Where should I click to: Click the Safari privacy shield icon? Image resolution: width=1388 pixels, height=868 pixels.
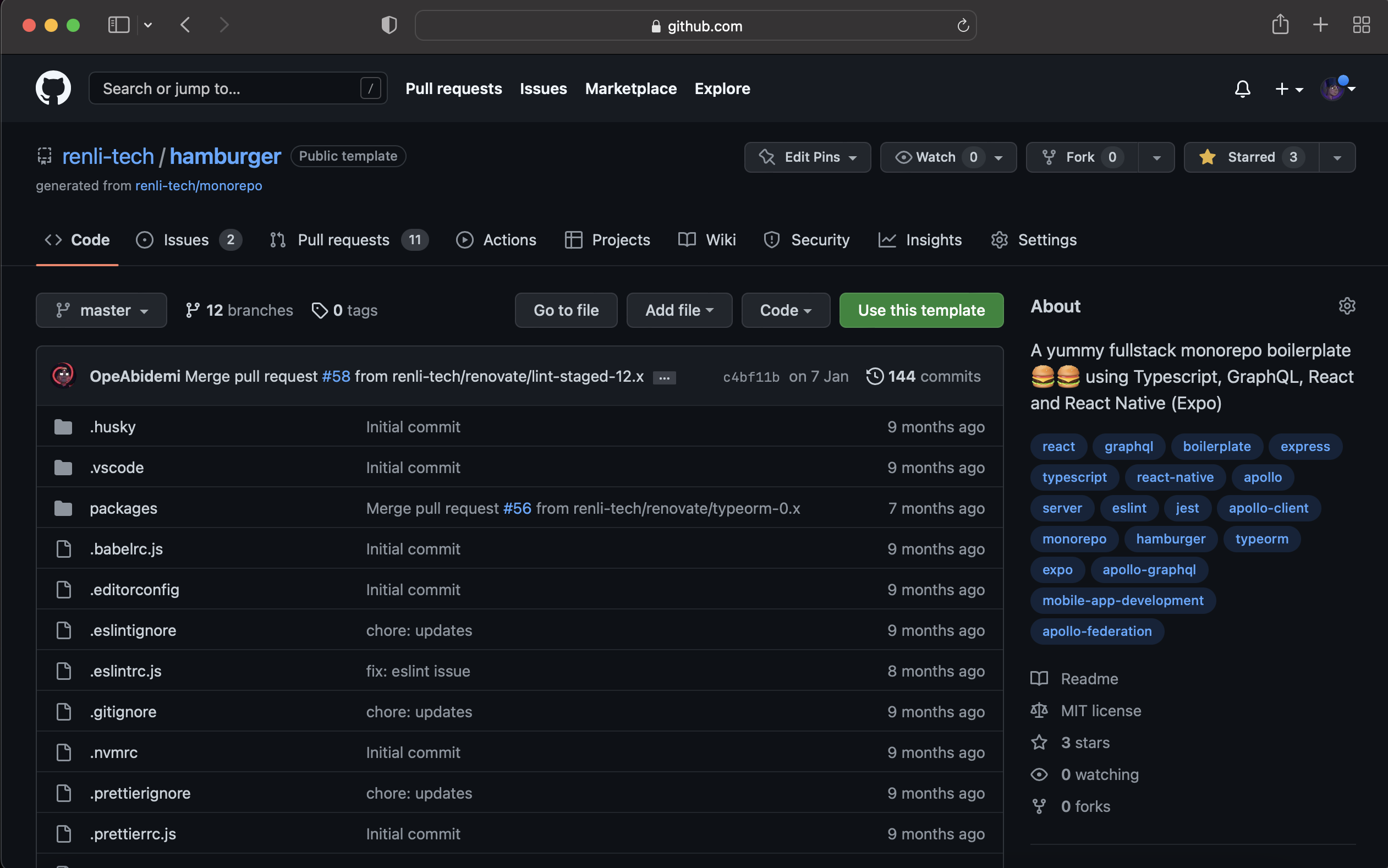(x=389, y=25)
